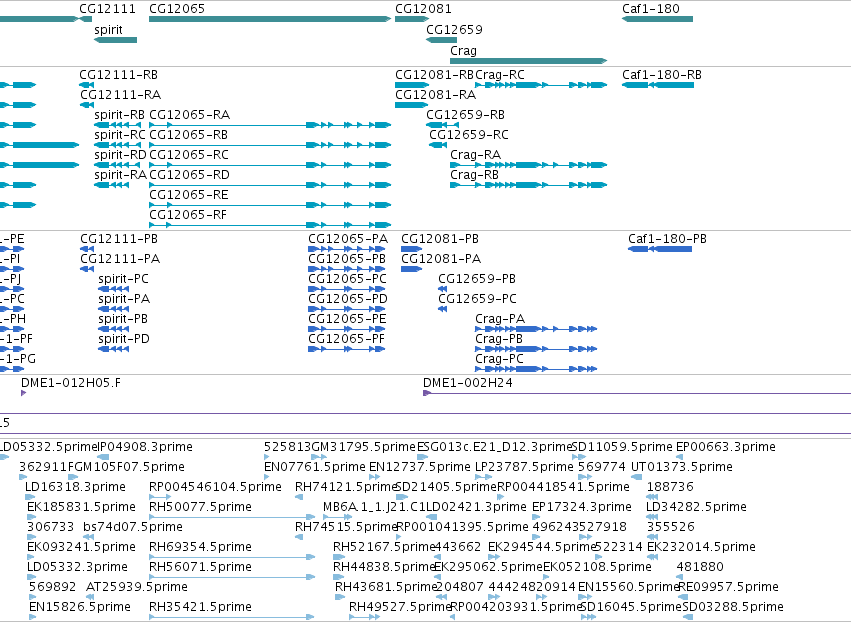Viewport: 851px width, 622px height.
Task: Open the Crag-RB transcript label
Action: click(474, 175)
